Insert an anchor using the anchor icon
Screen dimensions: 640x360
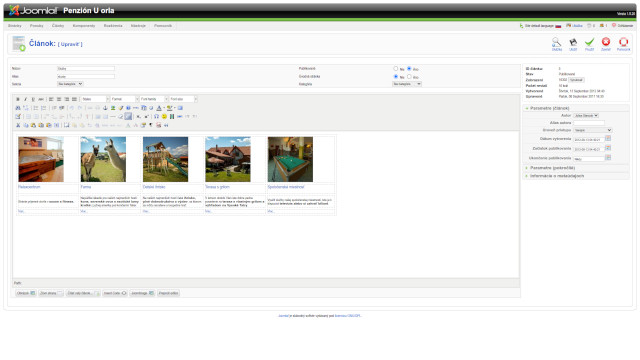(x=105, y=108)
